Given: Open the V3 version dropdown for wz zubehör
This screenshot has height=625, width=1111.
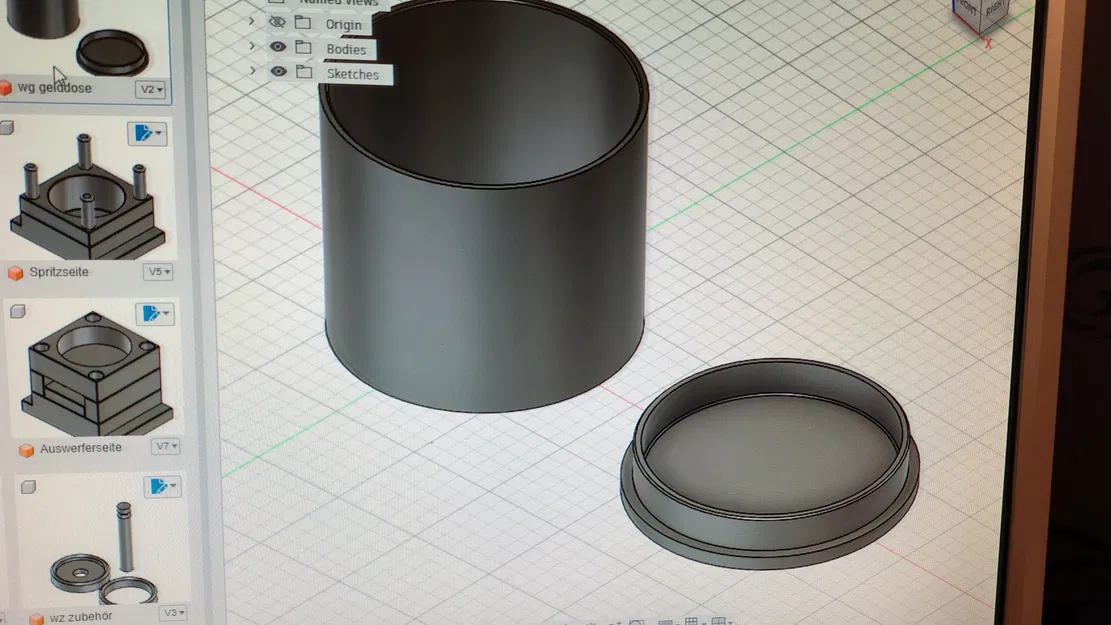Looking at the screenshot, I should pos(174,613).
